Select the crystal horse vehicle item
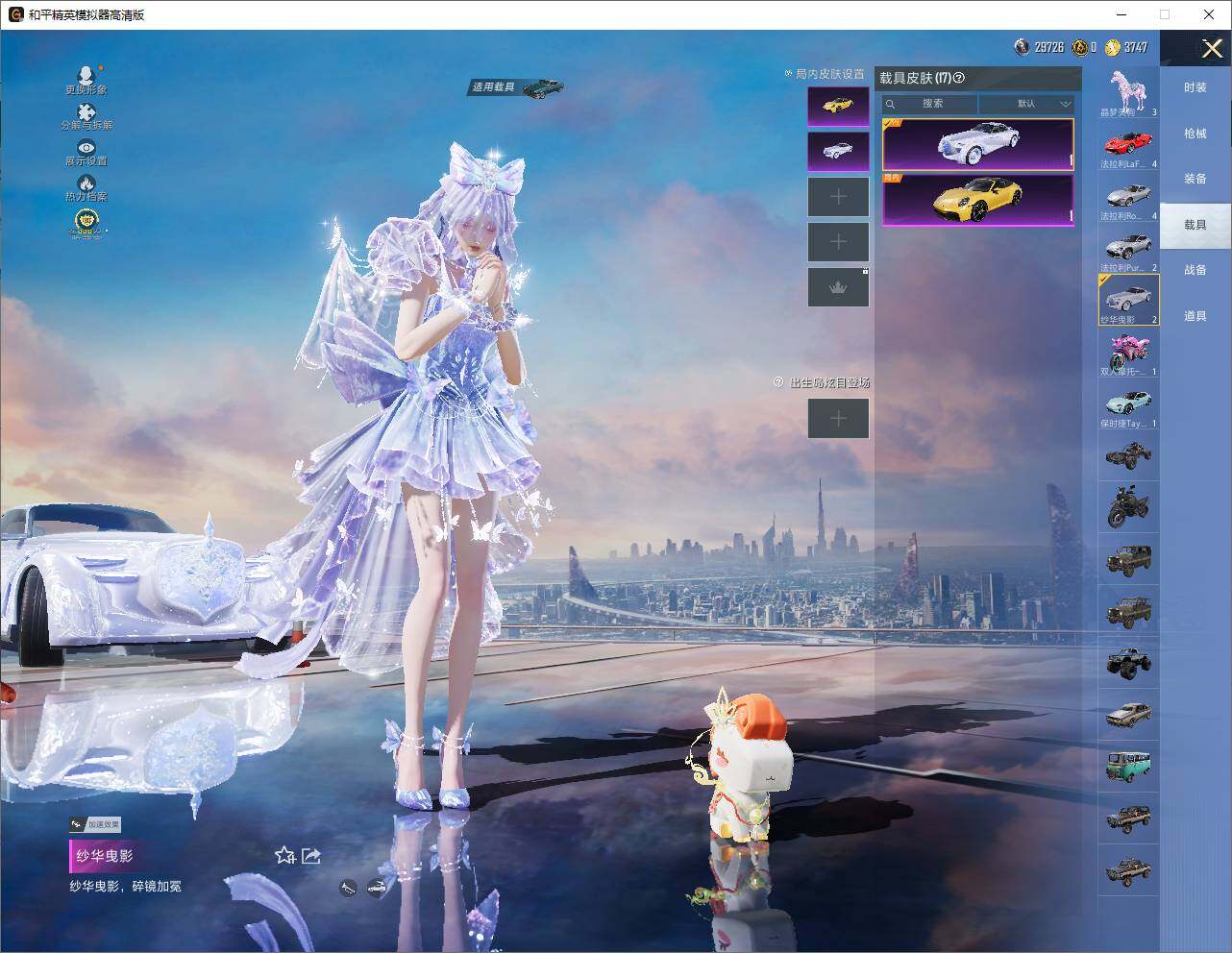1232x953 pixels. 1128,92
